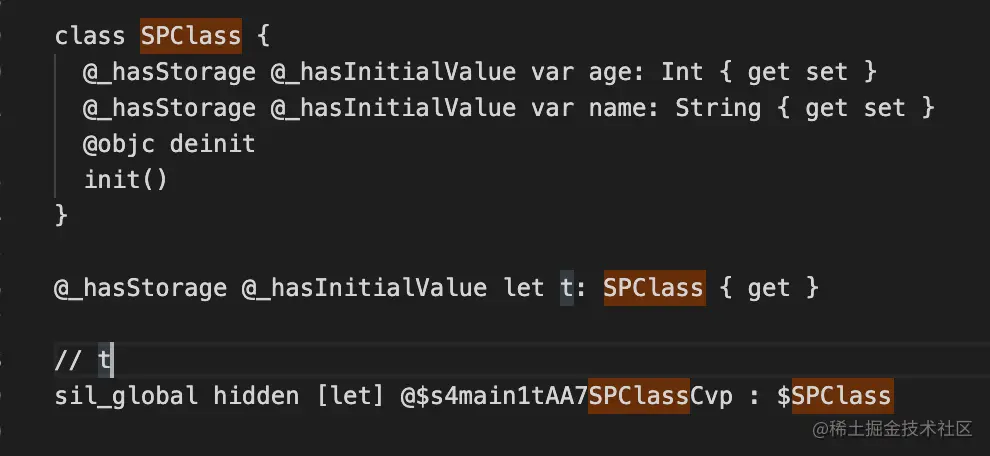Click the highlighted "t" constant in the let declaration
This screenshot has width=990, height=456.
pos(566,289)
